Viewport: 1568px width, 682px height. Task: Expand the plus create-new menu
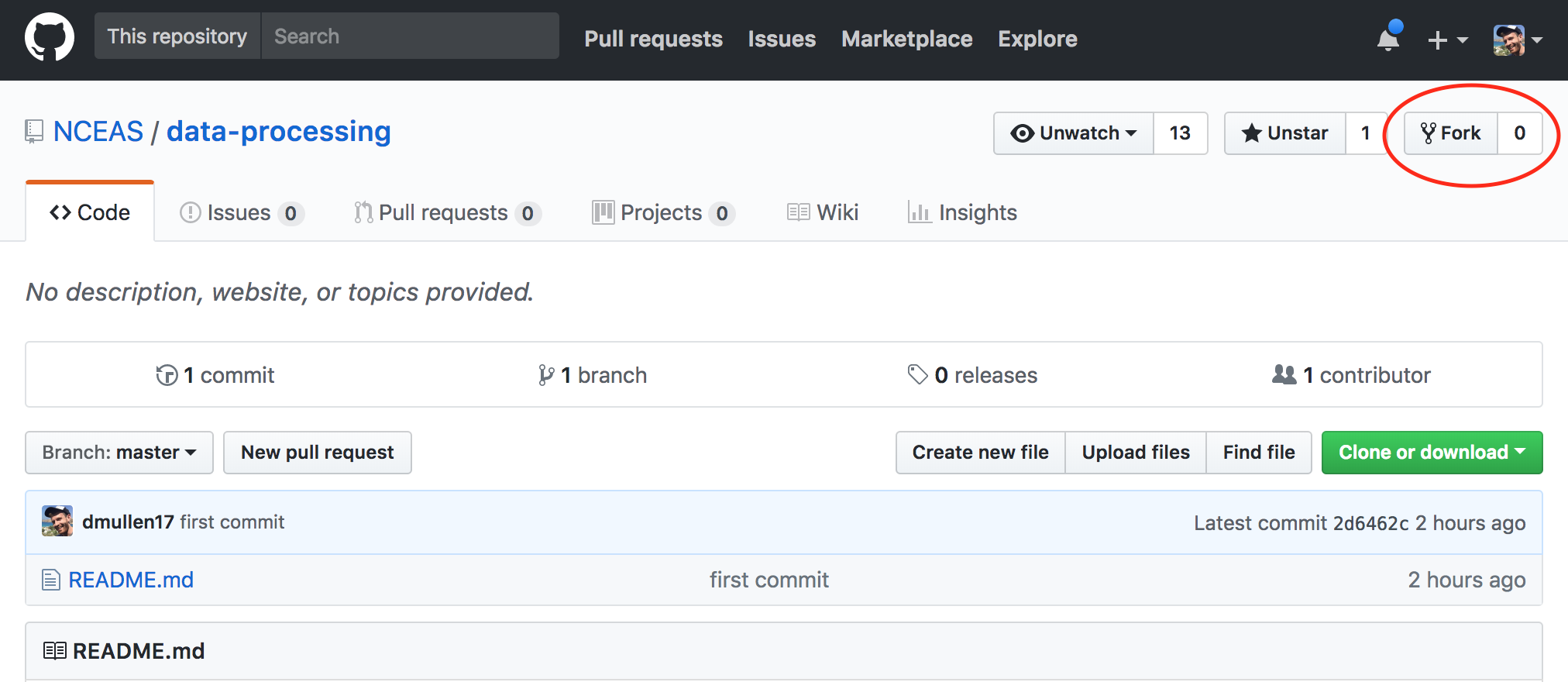pos(1446,40)
